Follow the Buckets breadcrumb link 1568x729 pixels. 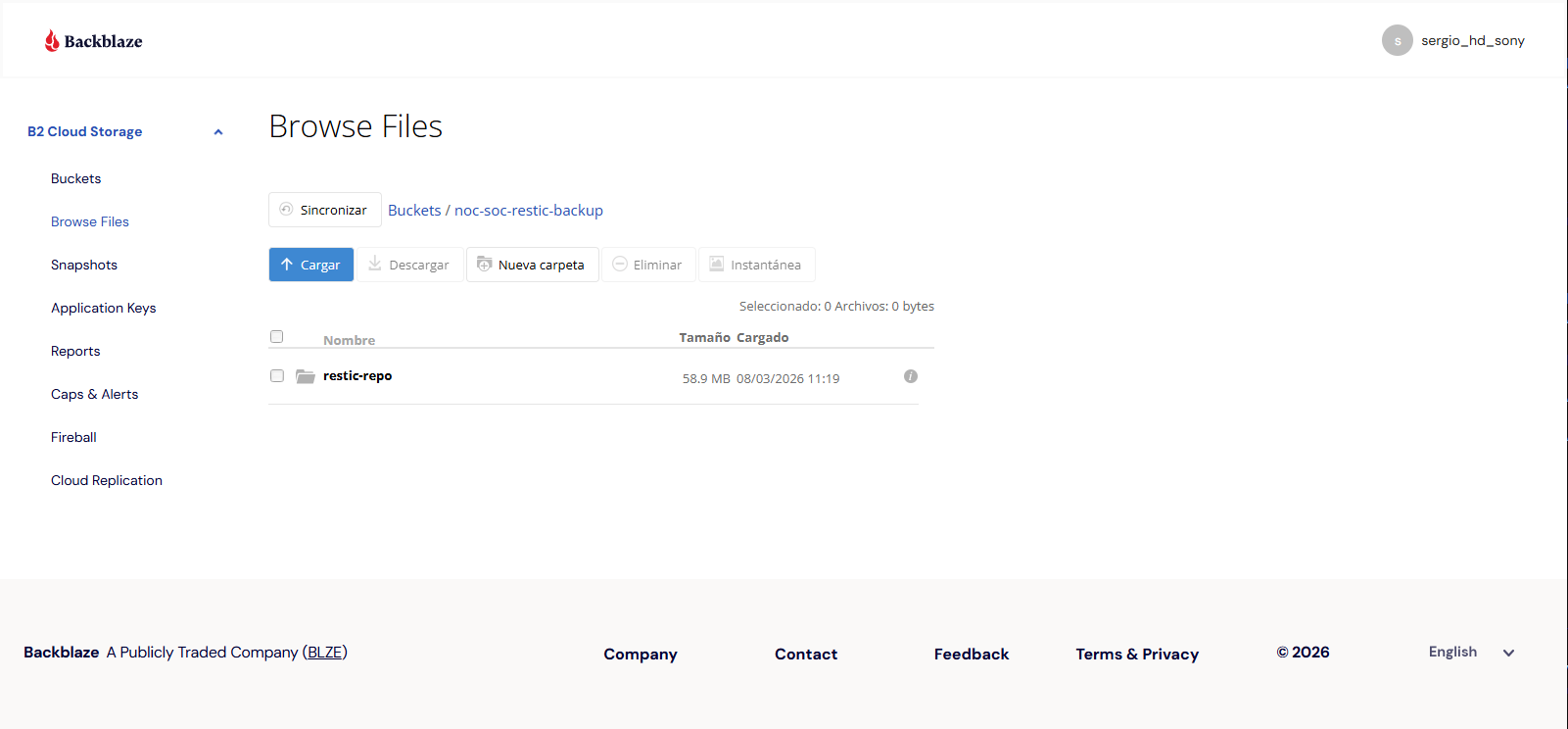[x=414, y=211]
